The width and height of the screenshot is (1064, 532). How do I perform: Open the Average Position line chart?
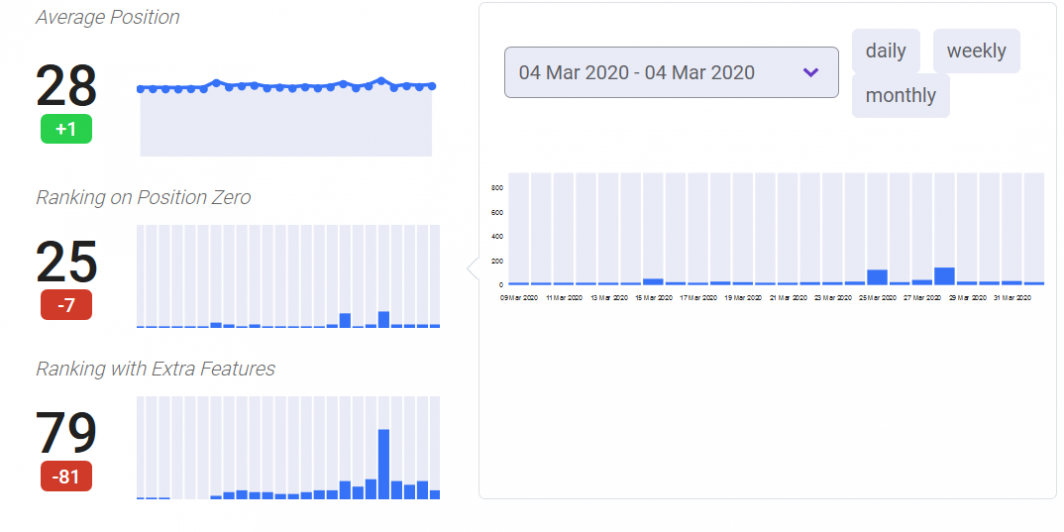point(286,117)
